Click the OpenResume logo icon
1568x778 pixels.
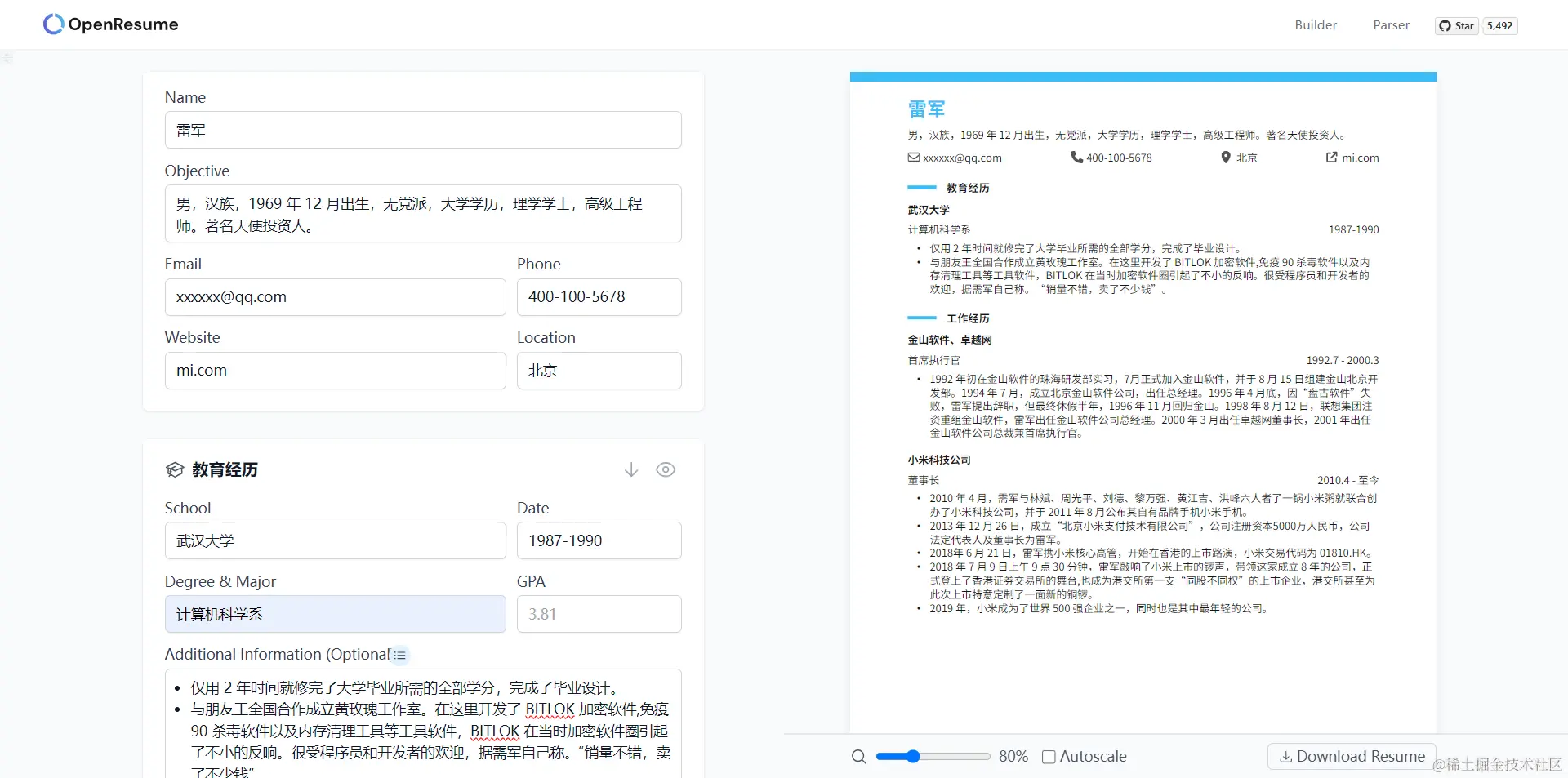point(53,24)
